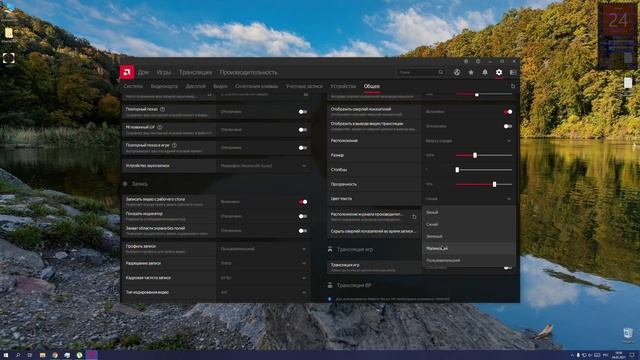Switch to Система settings tab
Screen dimensions: 640x360
click(x=133, y=86)
